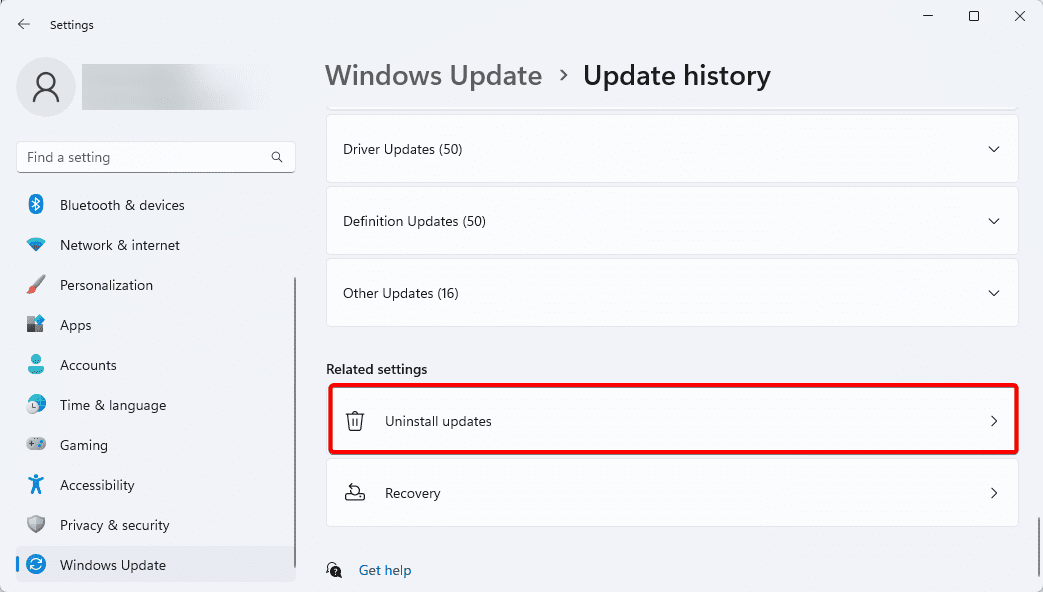Expand the Driver Updates chevron
The image size is (1043, 592).
point(994,149)
